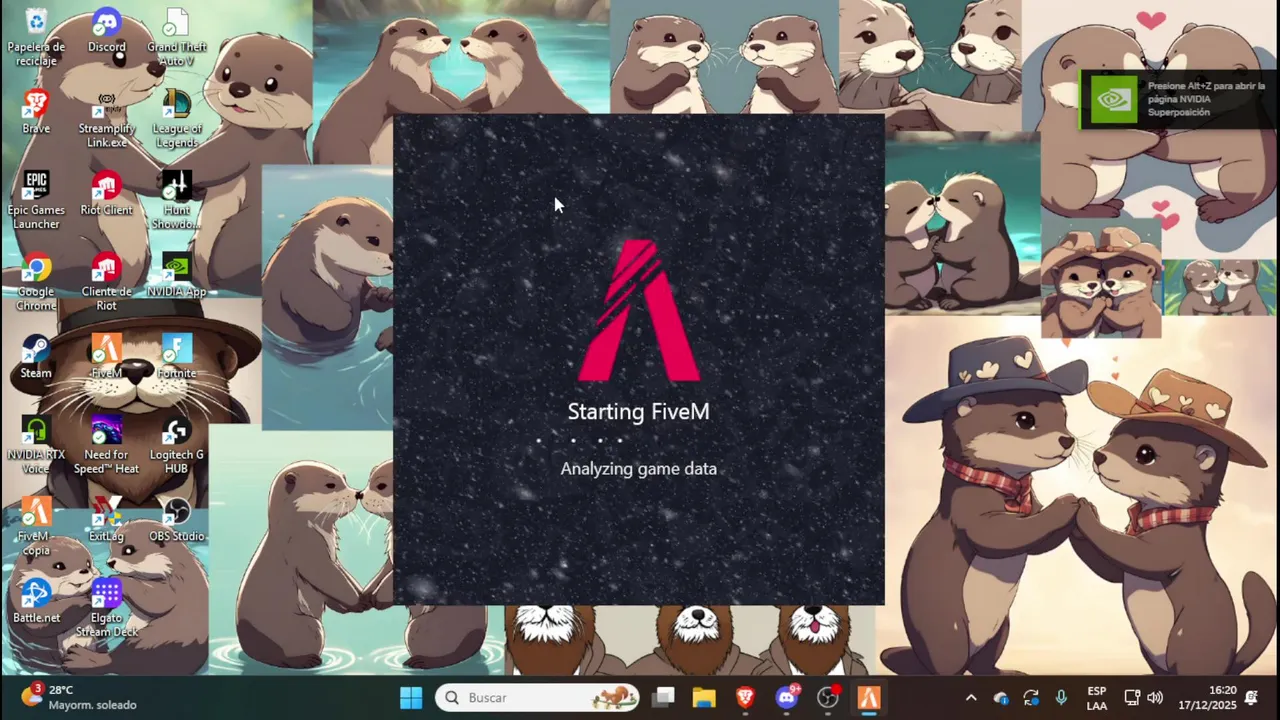
Task: Open the Epic Games Launcher shortcut
Action: point(36,200)
